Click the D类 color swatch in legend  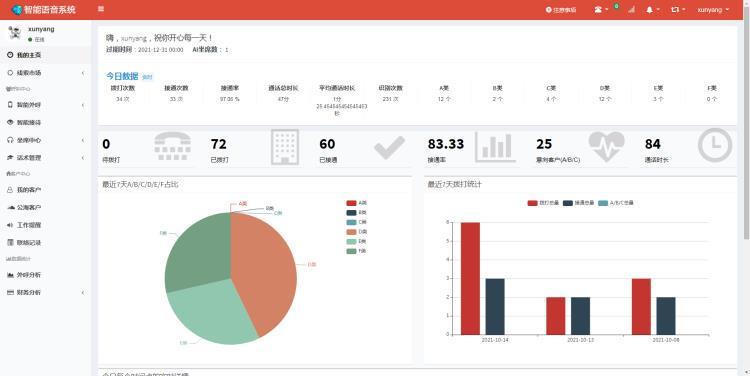coord(352,232)
